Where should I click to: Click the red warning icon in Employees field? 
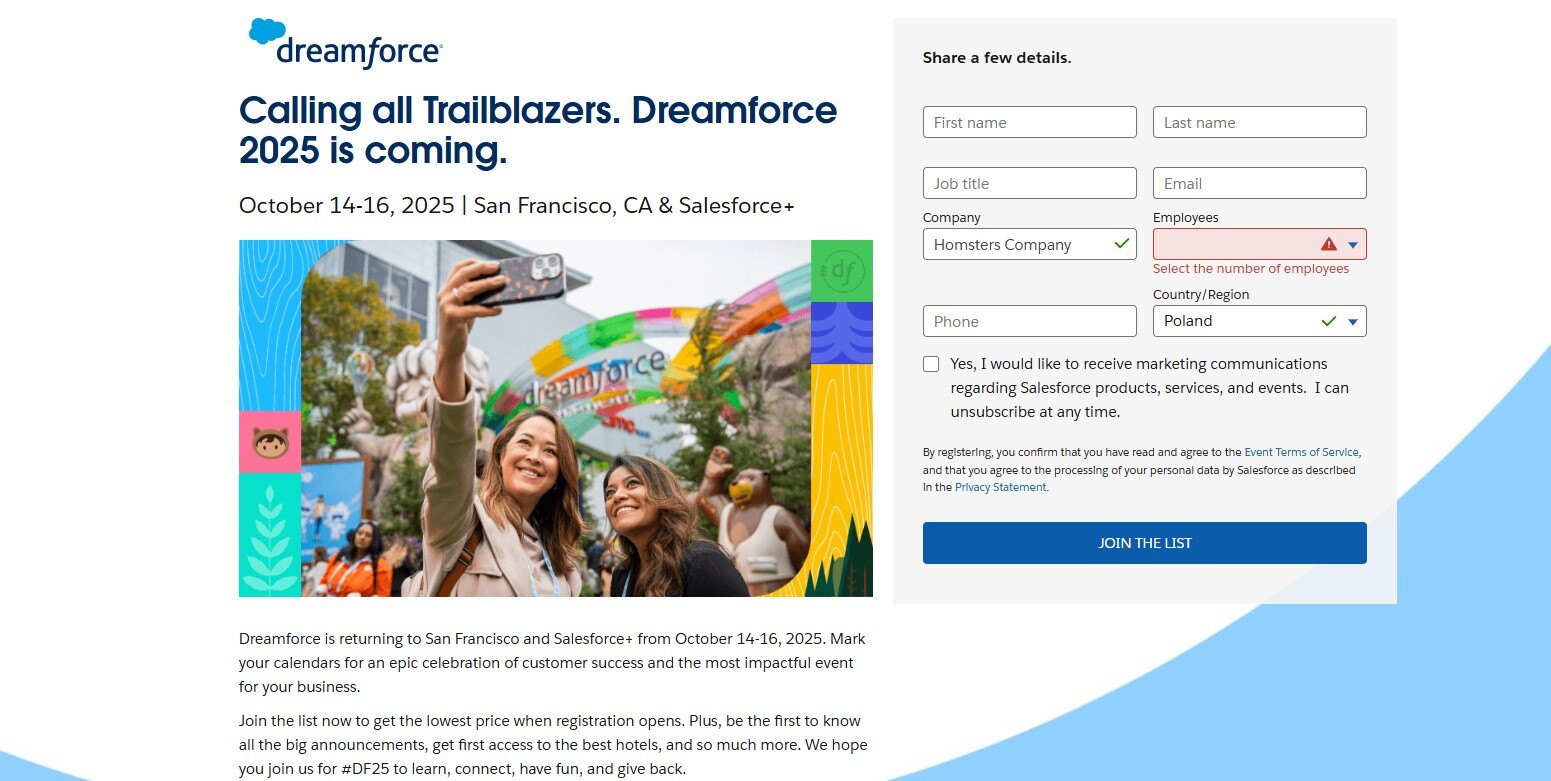pos(1328,244)
